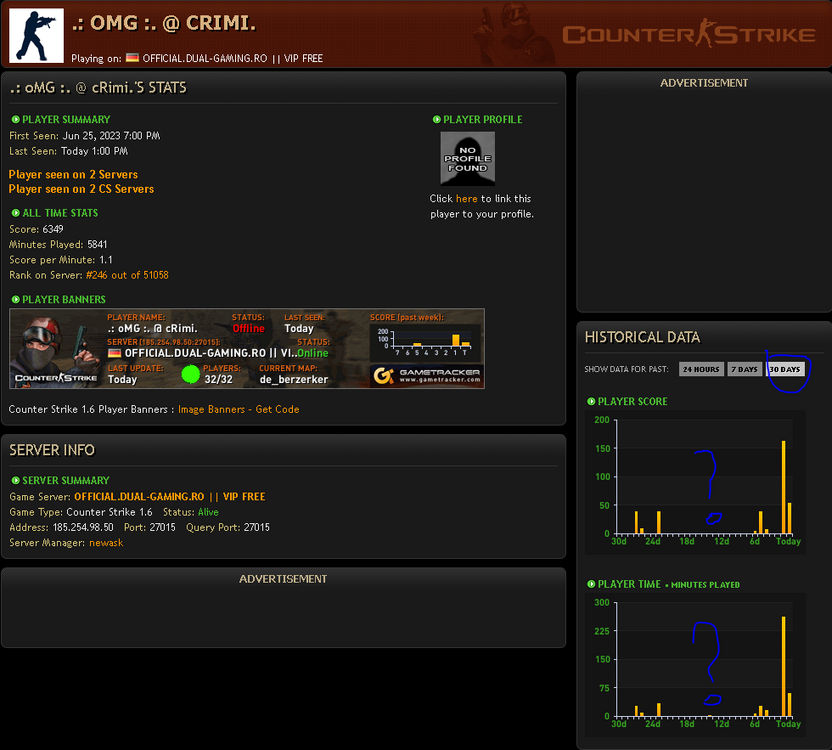Screen dimensions: 832x750
Task: Open rank #246 out of 51058 link
Action: tap(127, 275)
